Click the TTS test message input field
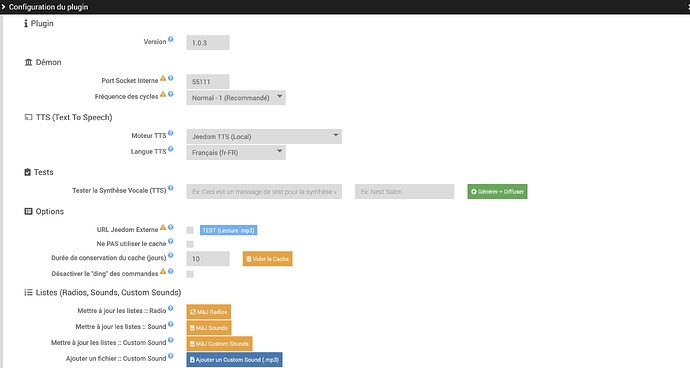This screenshot has width=690, height=368. click(264, 191)
